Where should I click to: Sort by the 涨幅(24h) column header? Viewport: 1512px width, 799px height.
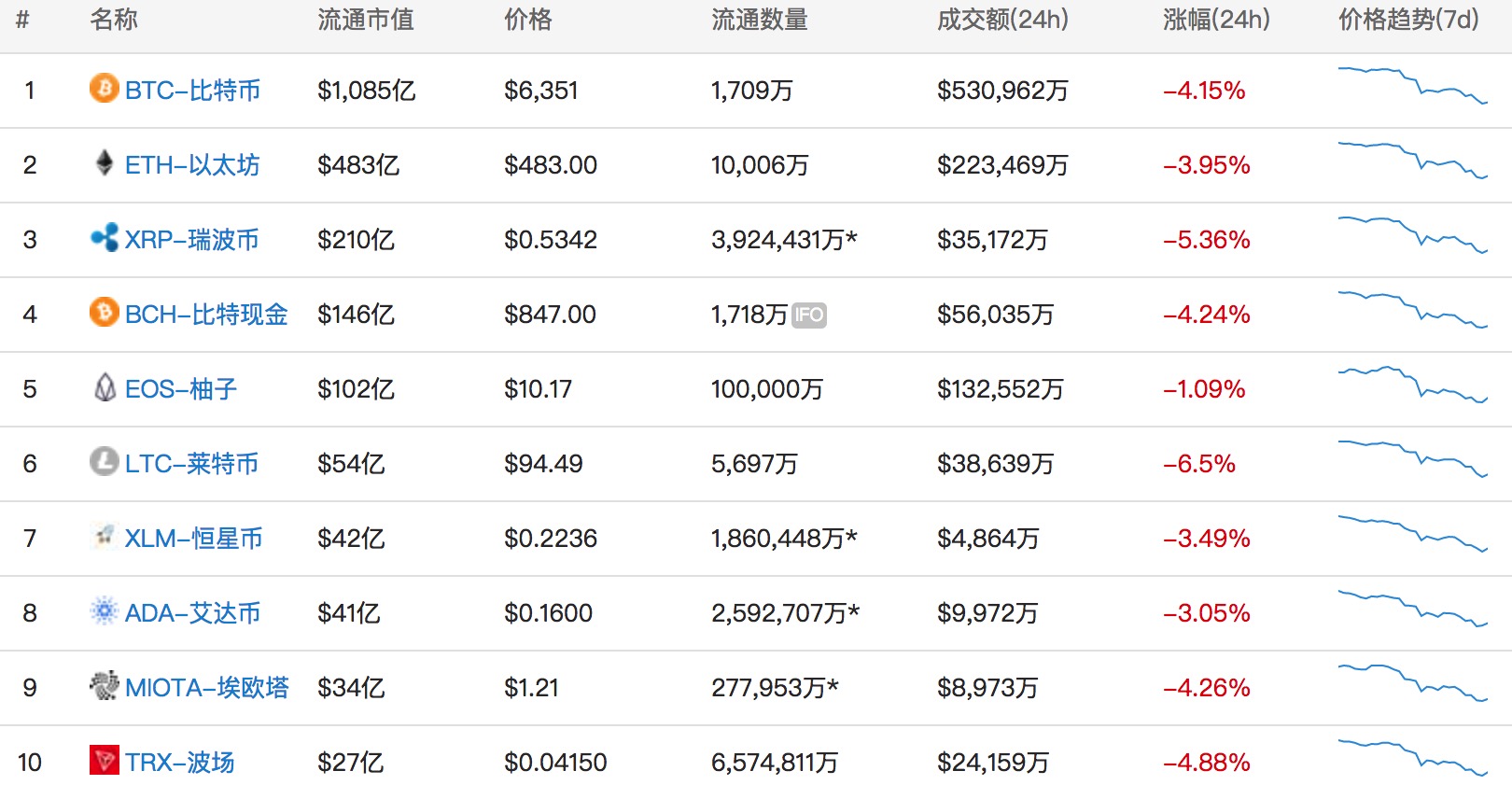click(x=1216, y=20)
